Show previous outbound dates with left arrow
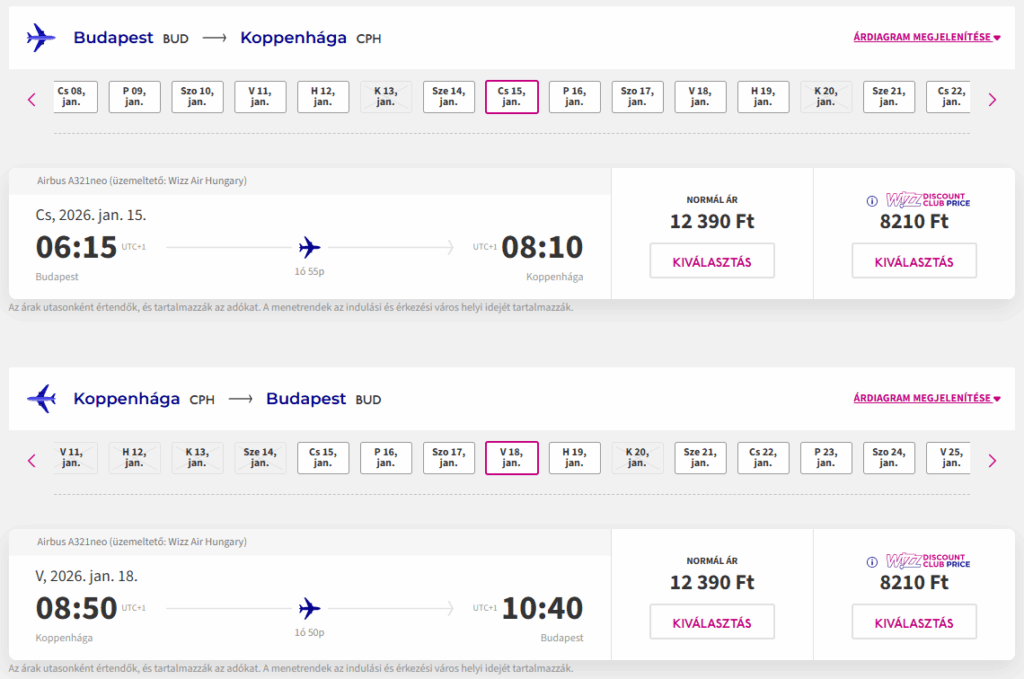The width and height of the screenshot is (1024, 679). click(32, 99)
